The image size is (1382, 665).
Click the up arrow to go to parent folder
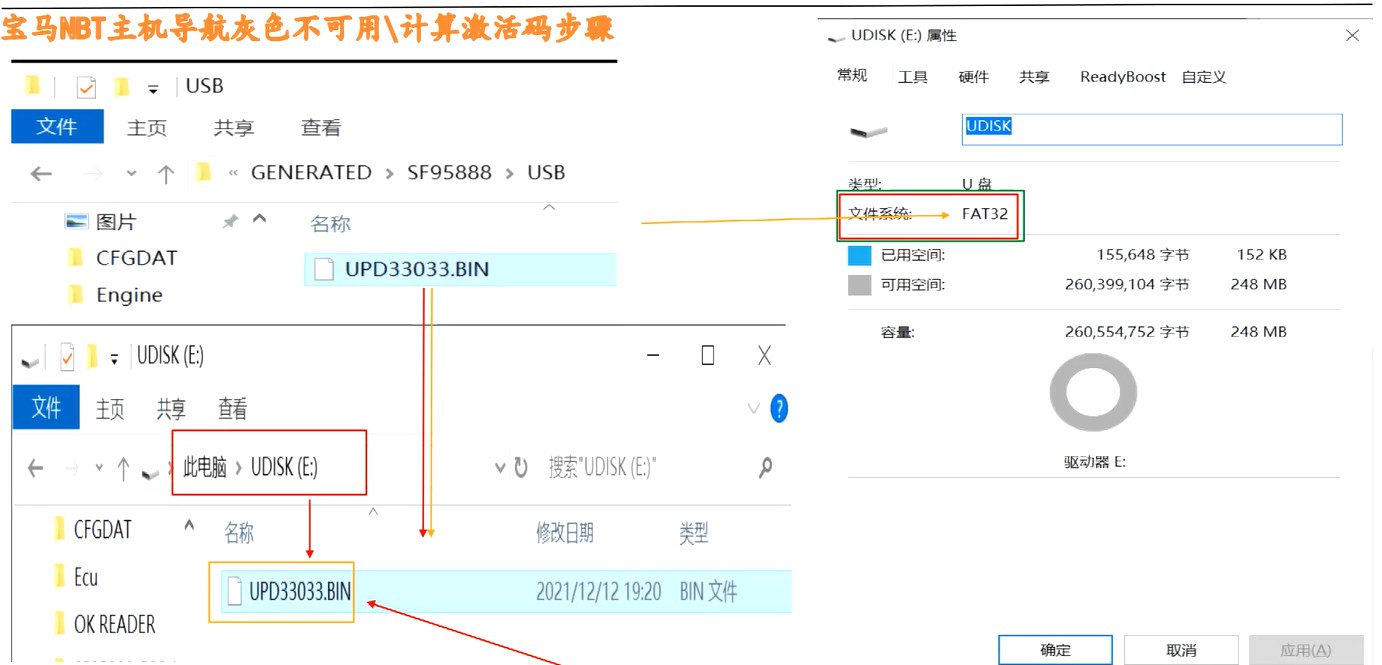[x=165, y=172]
